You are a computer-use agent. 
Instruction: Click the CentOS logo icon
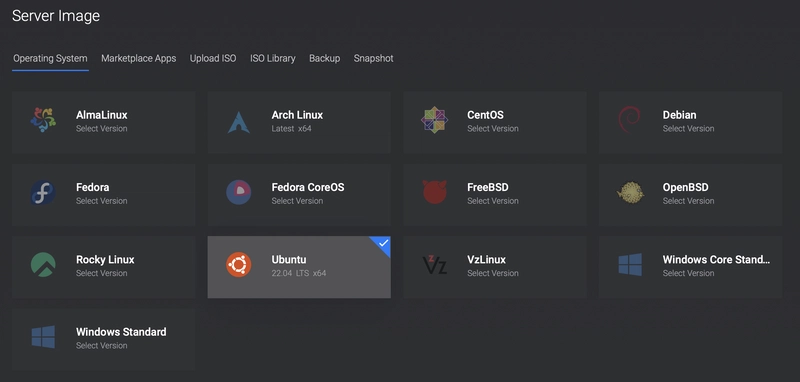[434, 120]
